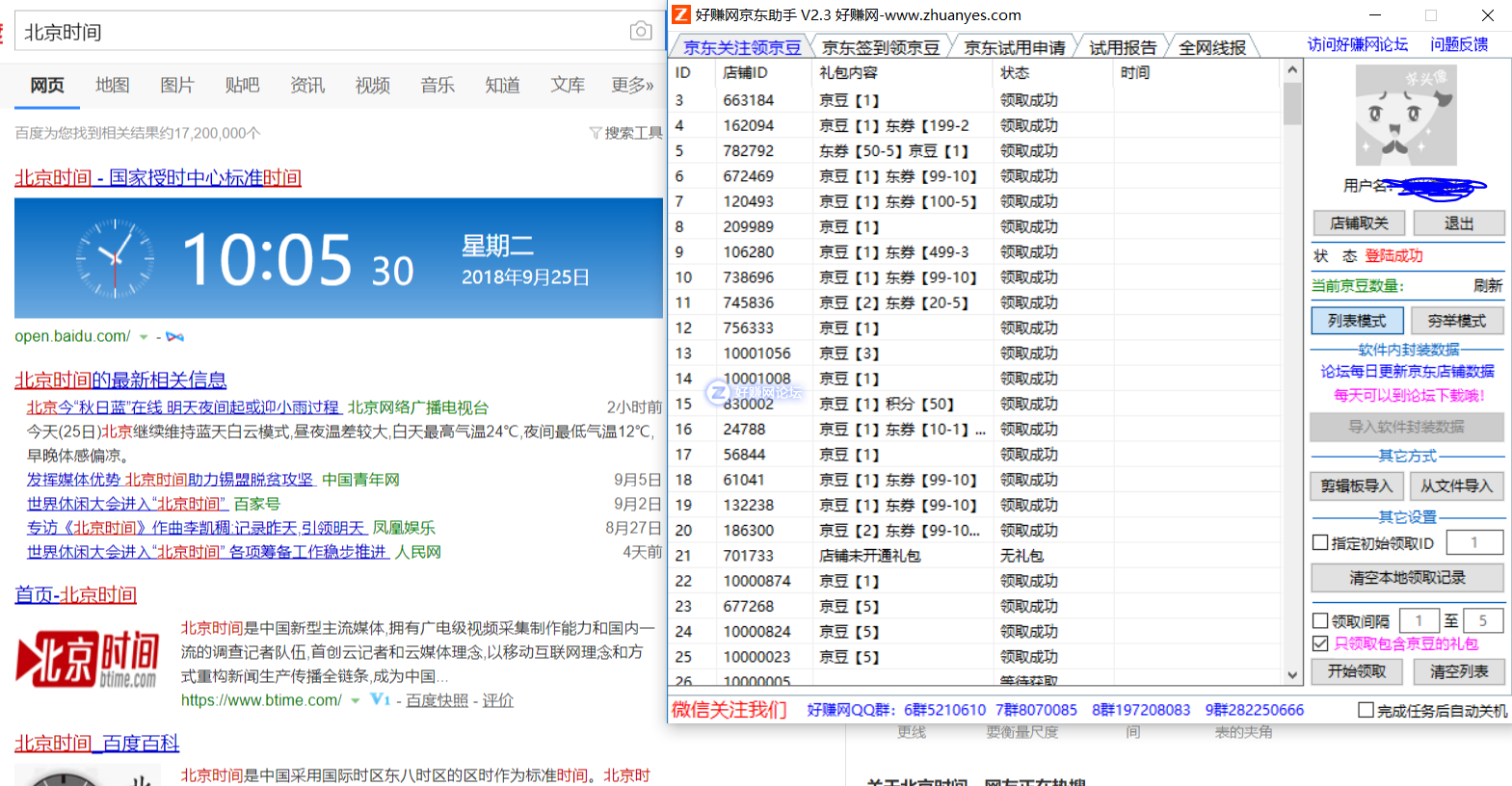The image size is (1512, 786).
Task: Click the 礼包内容 column header
Action: [902, 72]
